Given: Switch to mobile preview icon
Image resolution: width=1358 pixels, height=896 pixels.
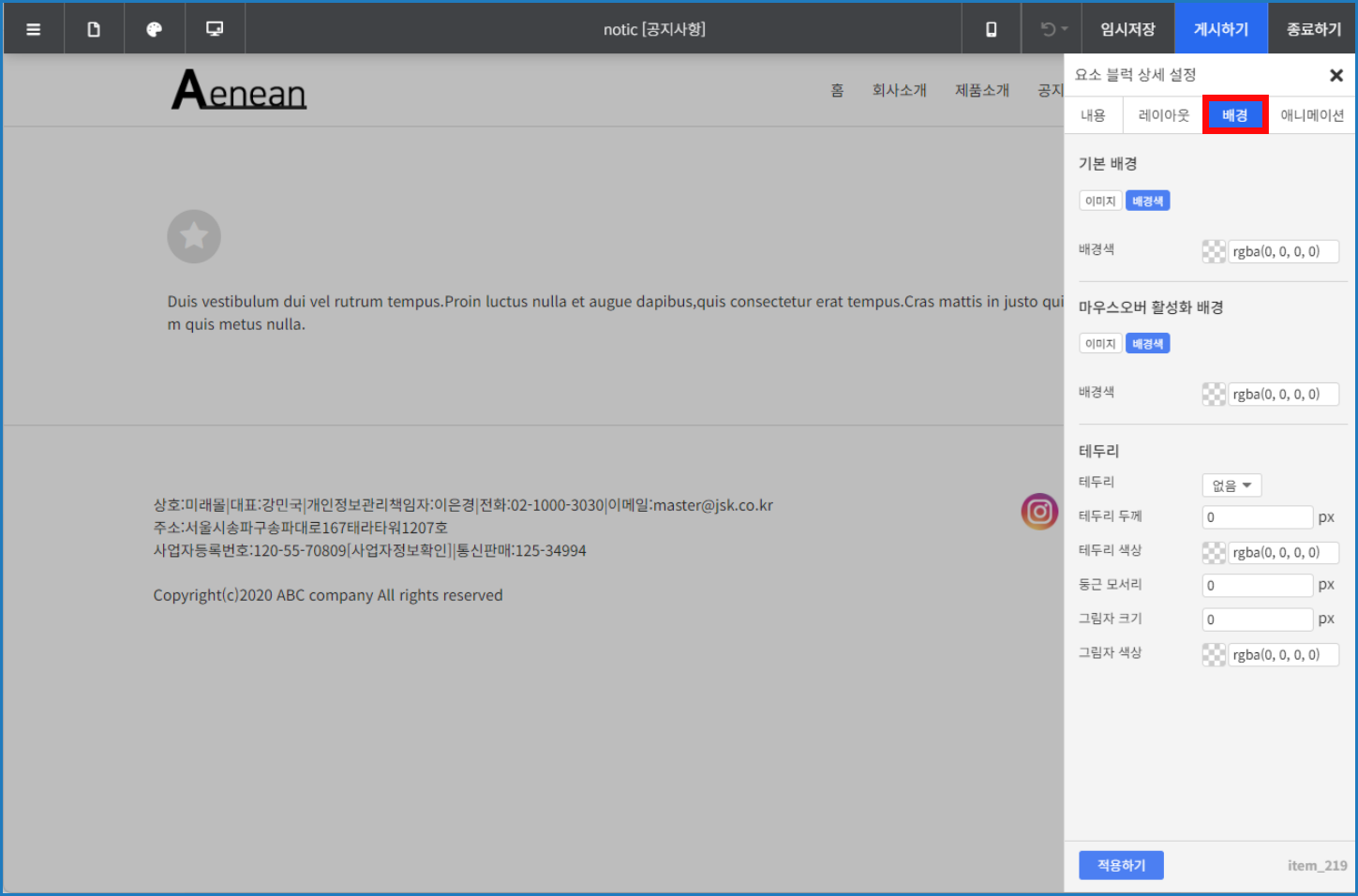Looking at the screenshot, I should tap(991, 29).
